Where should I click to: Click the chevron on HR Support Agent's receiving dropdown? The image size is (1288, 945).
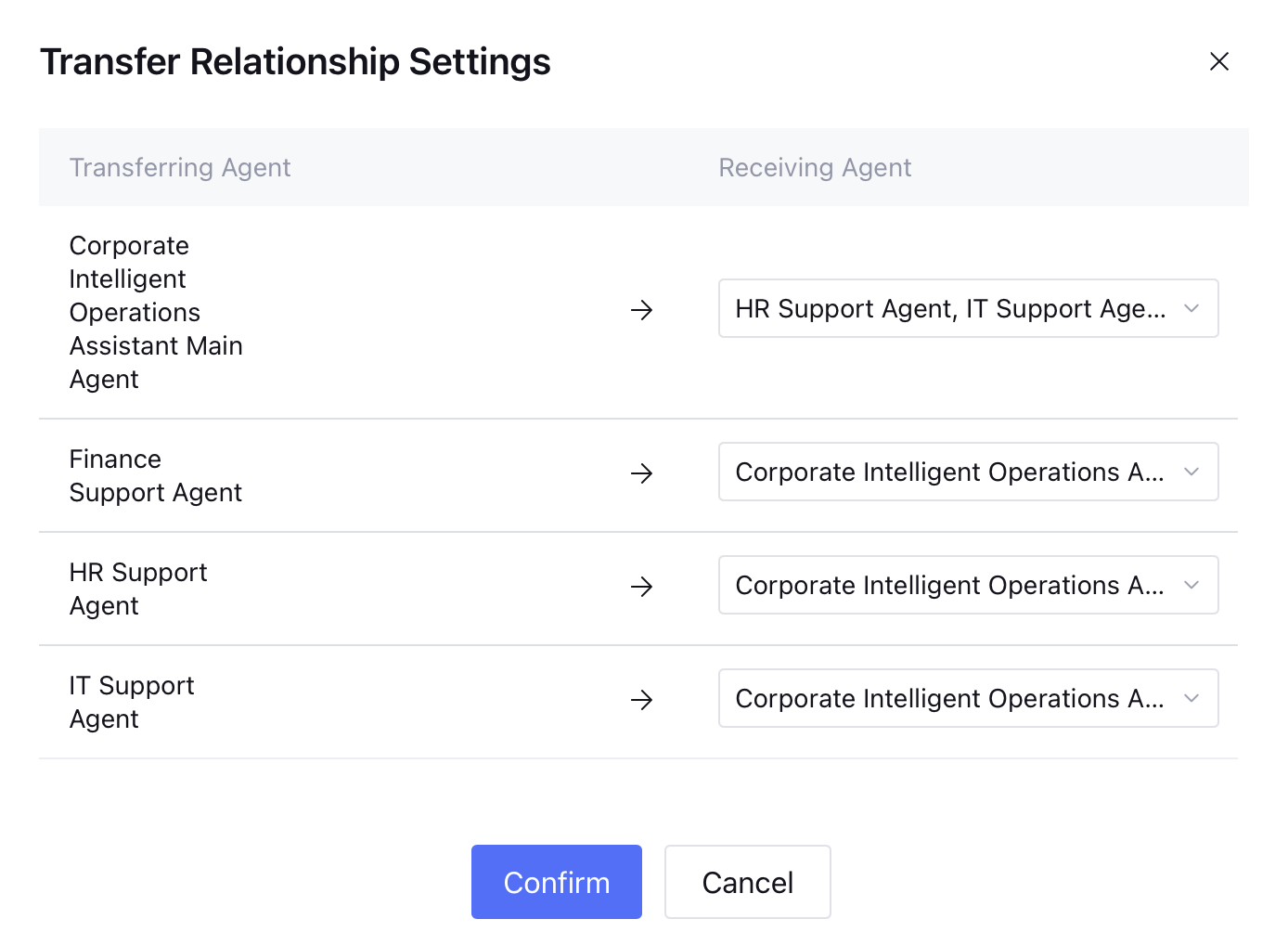[x=1191, y=585]
